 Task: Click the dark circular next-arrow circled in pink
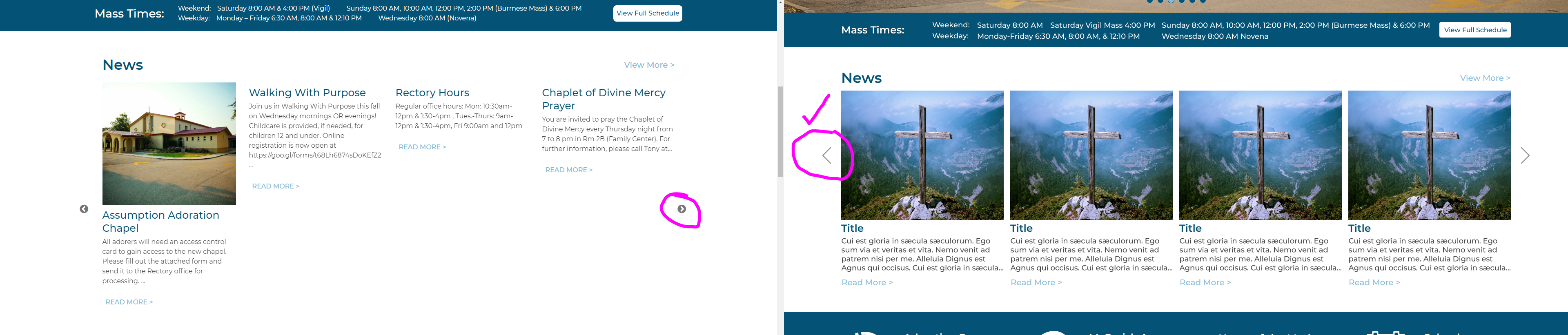point(682,209)
